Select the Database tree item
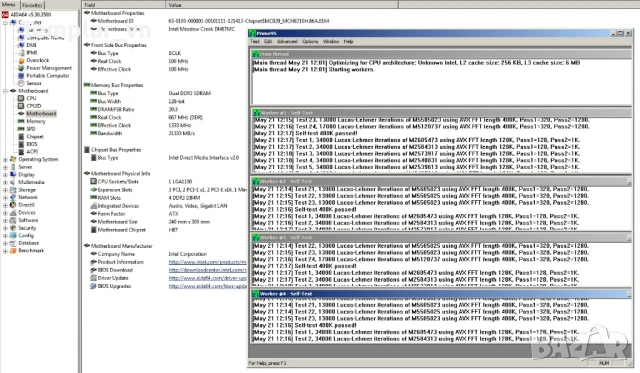640x373 pixels. point(29,243)
